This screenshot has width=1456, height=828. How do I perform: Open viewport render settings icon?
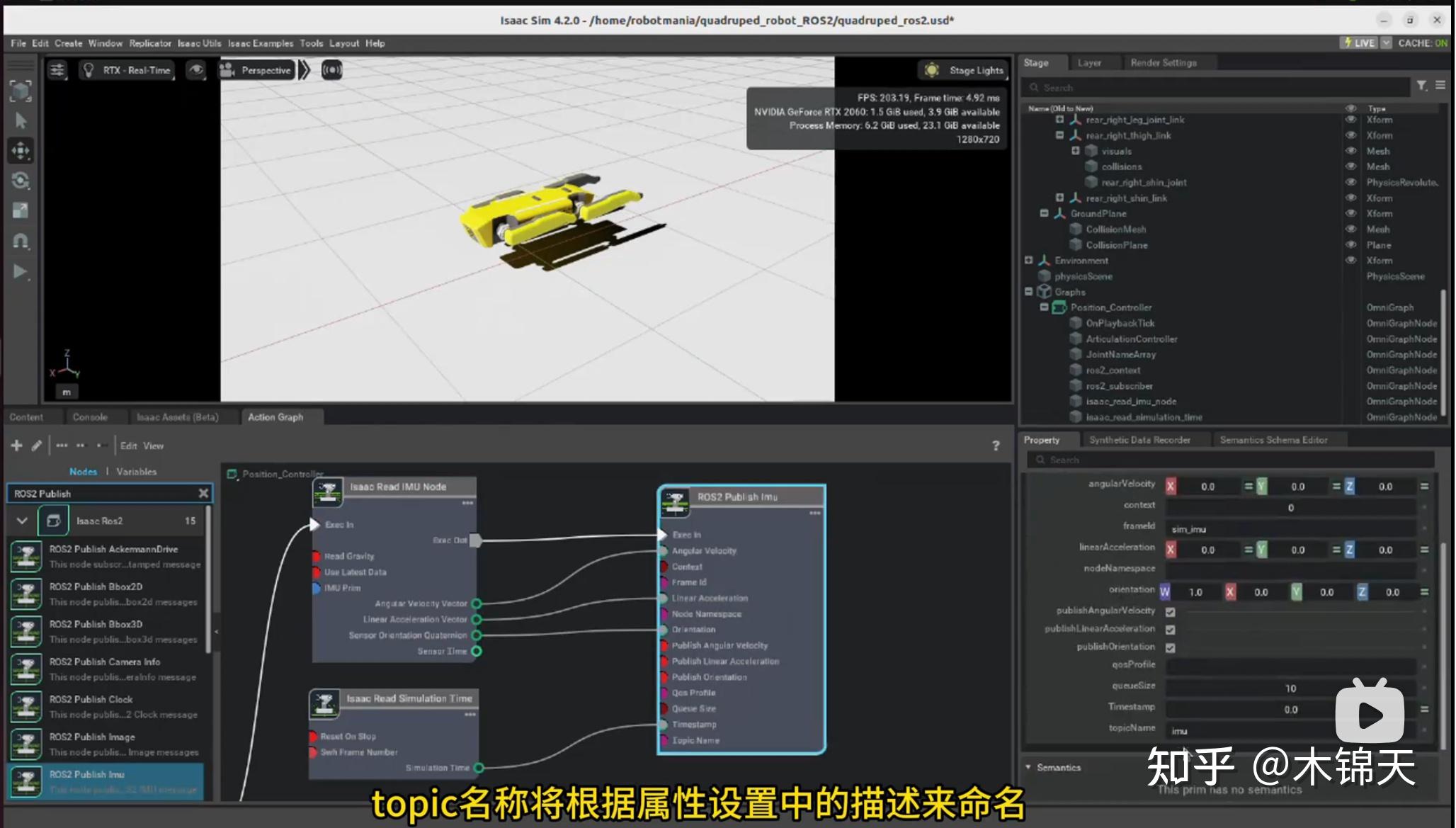click(x=58, y=70)
